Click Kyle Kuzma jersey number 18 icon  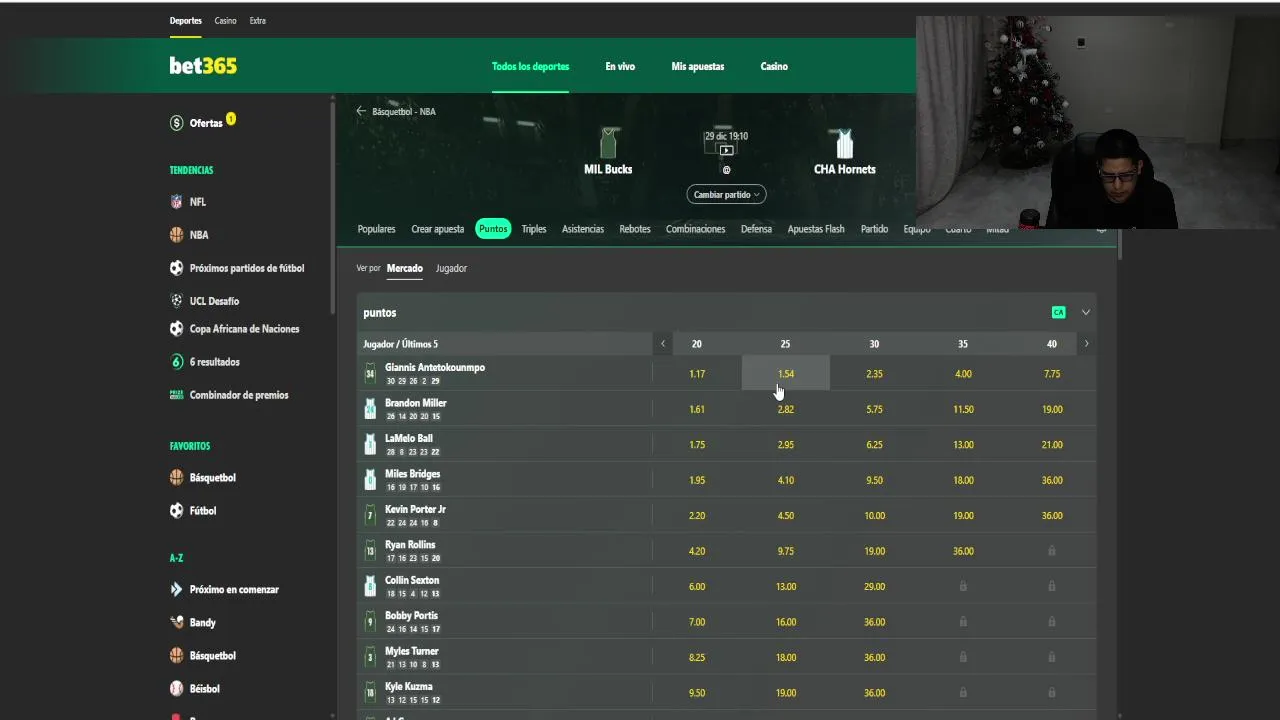tap(370, 693)
